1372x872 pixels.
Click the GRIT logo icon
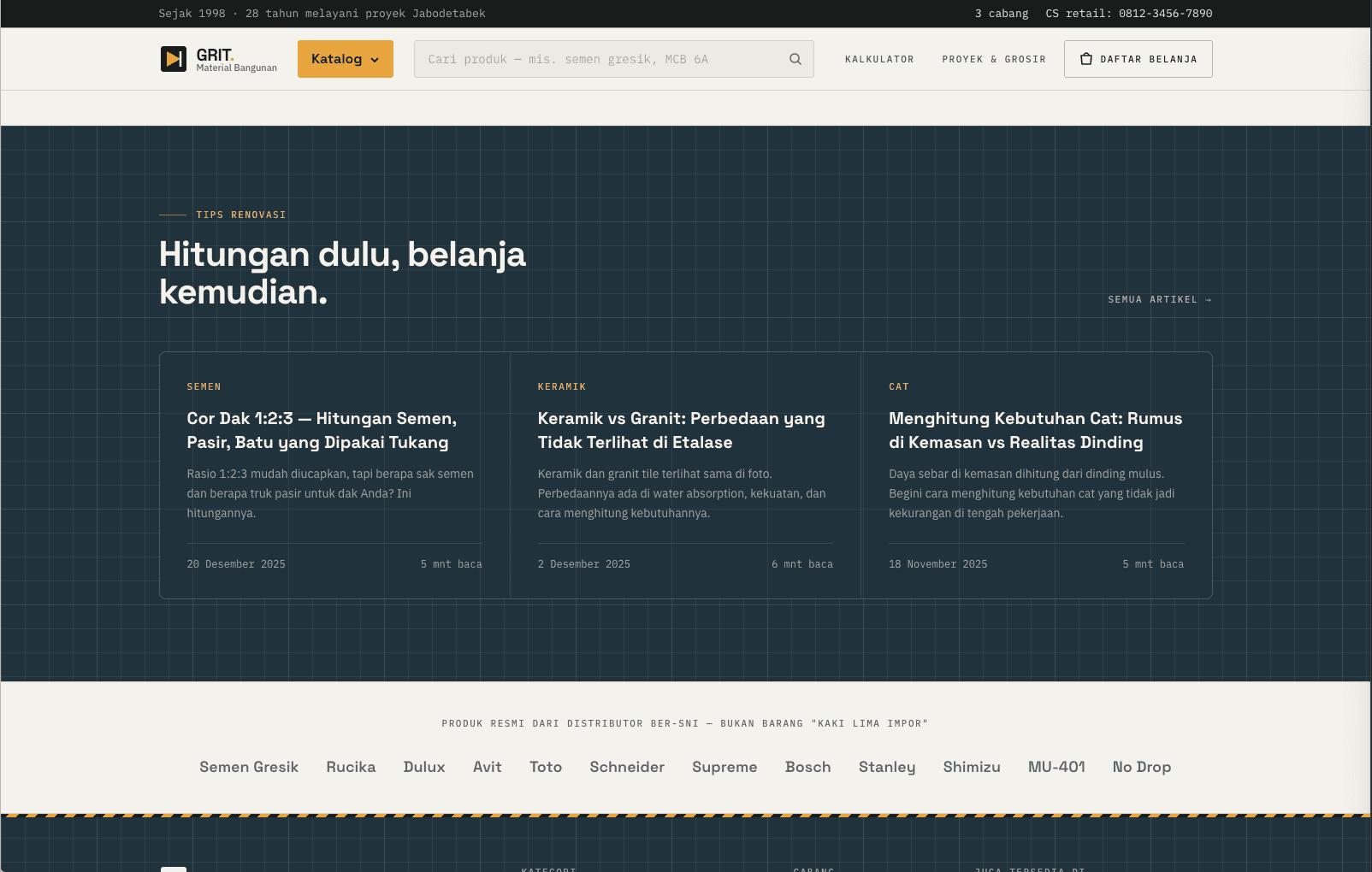click(174, 59)
